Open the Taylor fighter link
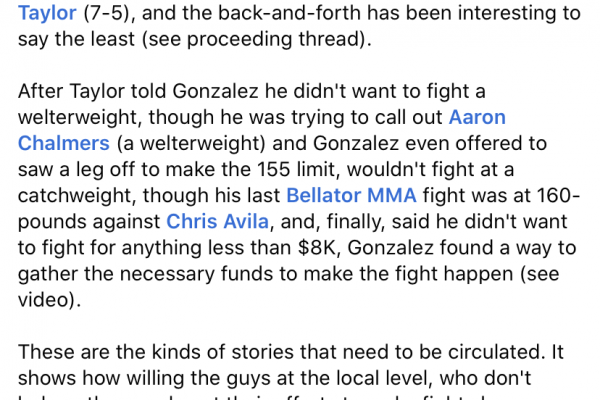 click(47, 13)
